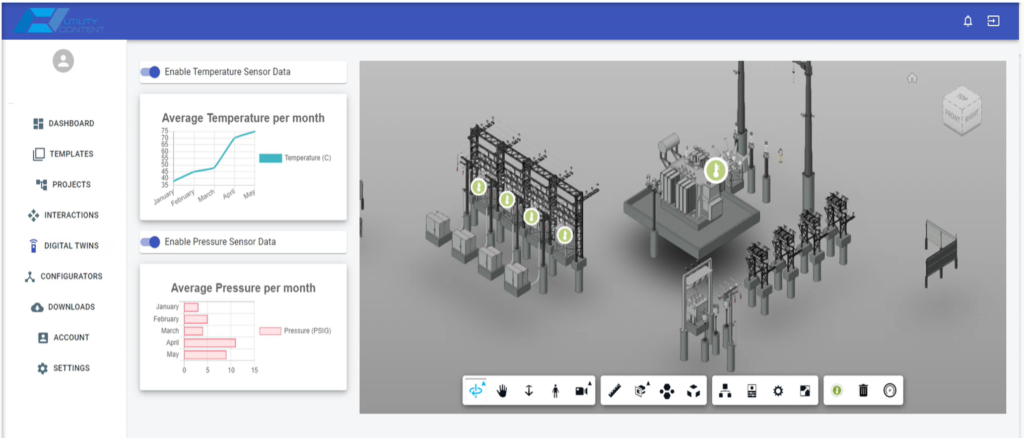Viewport: 1024px width, 438px height.
Task: Click the trash delete icon in viewer toolbar
Action: pyautogui.click(x=863, y=391)
